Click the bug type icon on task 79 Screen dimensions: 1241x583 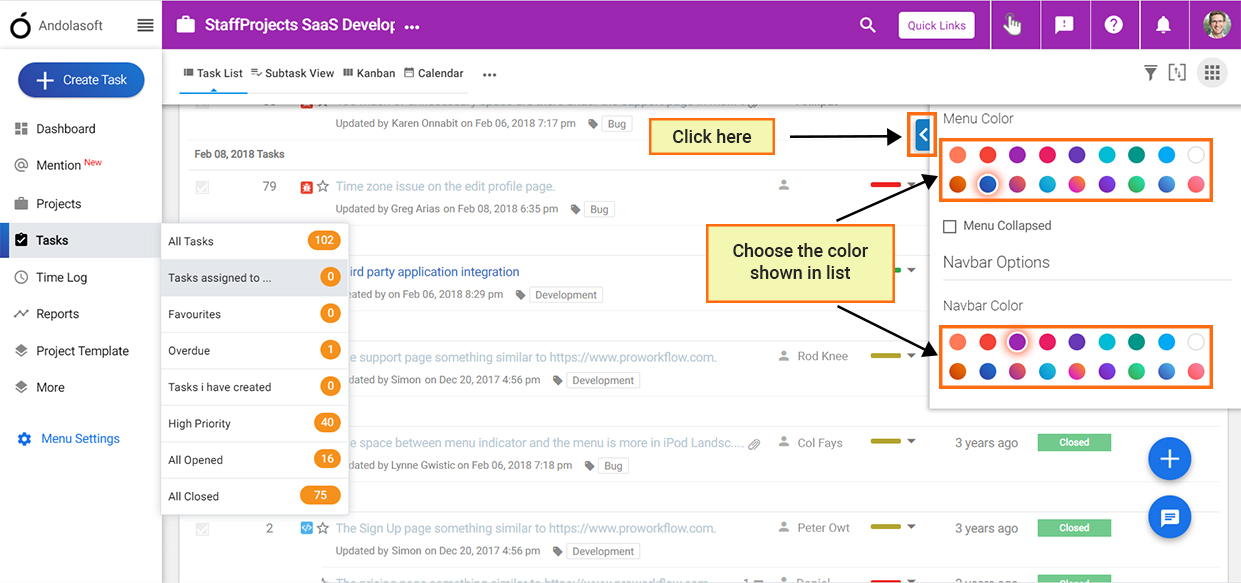pyautogui.click(x=307, y=186)
